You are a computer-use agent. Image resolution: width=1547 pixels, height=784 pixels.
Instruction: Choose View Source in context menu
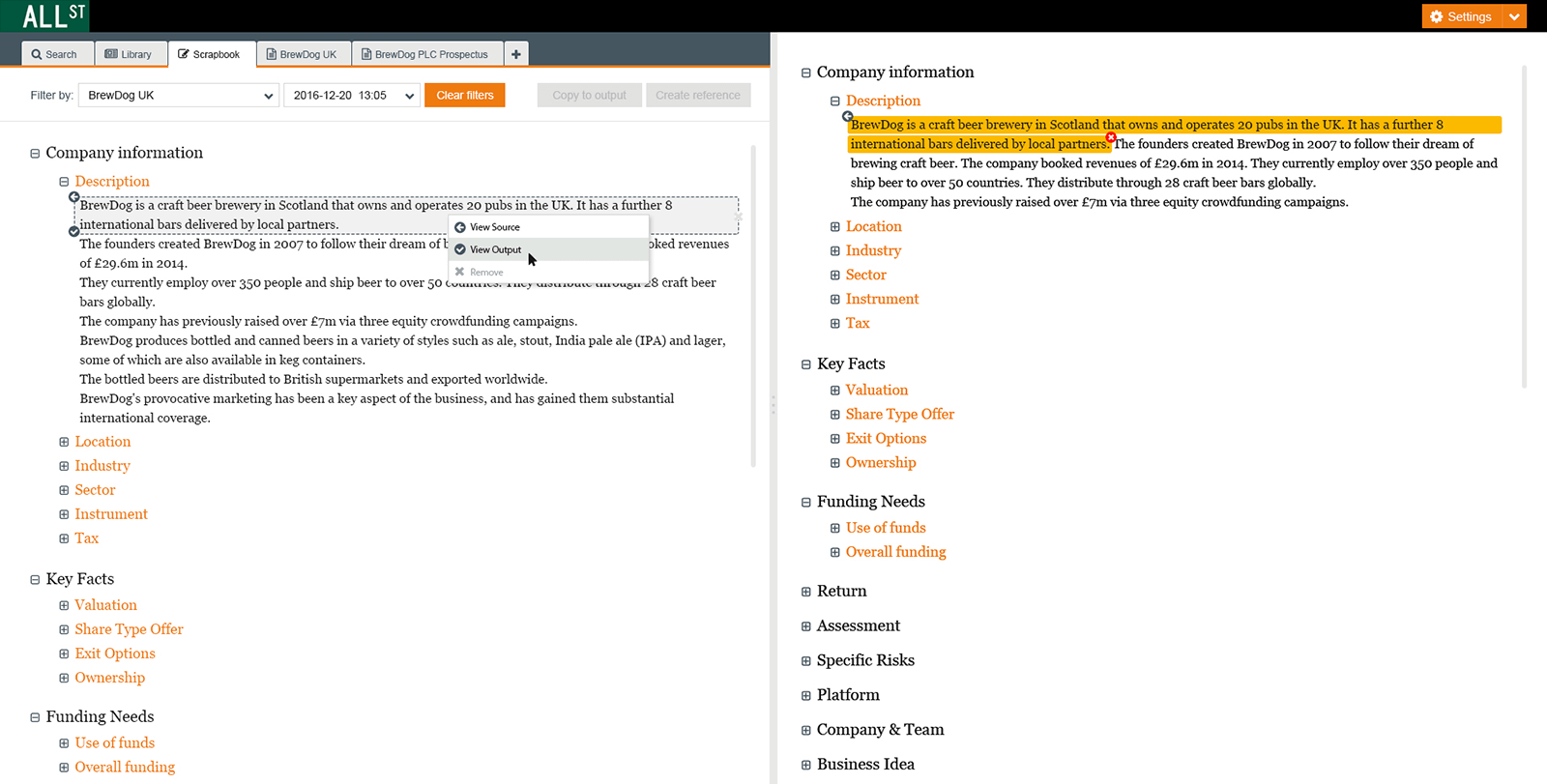(x=548, y=227)
